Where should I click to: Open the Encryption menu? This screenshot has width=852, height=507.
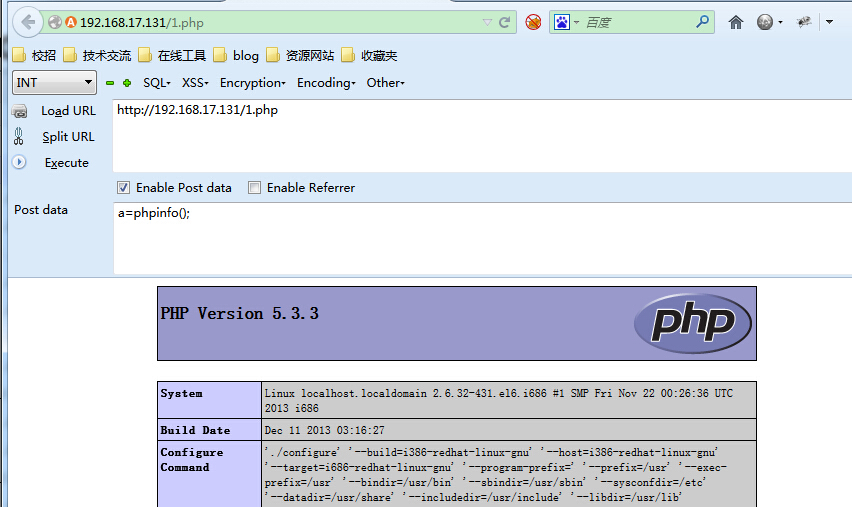click(253, 83)
